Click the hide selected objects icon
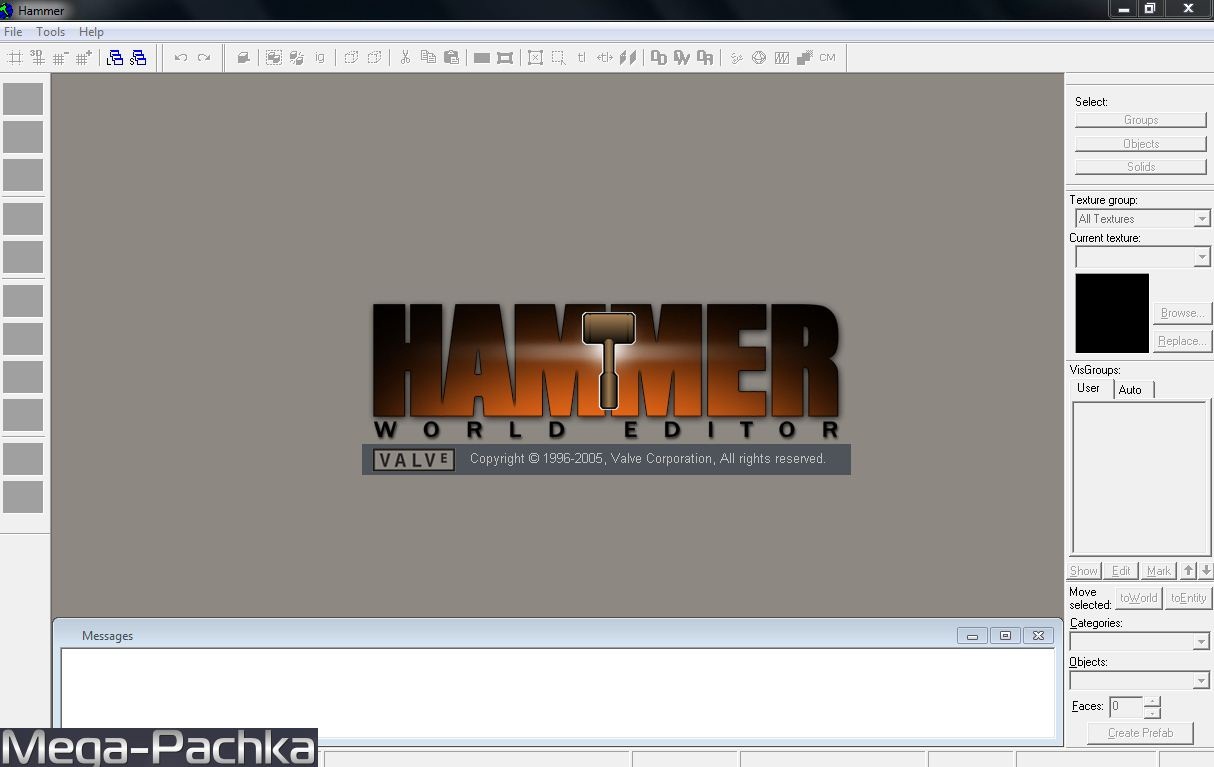1214x767 pixels. click(x=351, y=58)
